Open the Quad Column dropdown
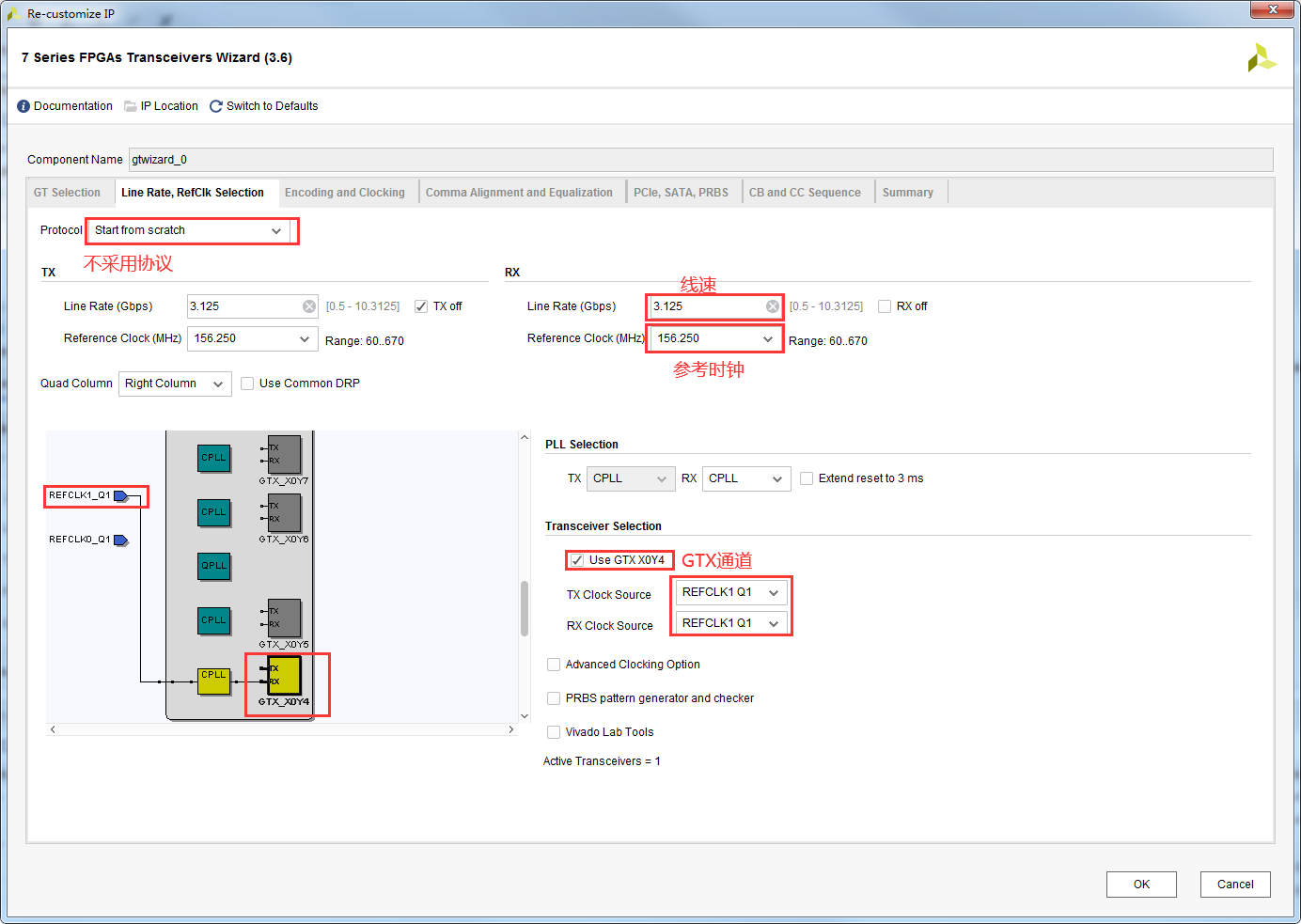This screenshot has width=1301, height=924. (x=175, y=384)
